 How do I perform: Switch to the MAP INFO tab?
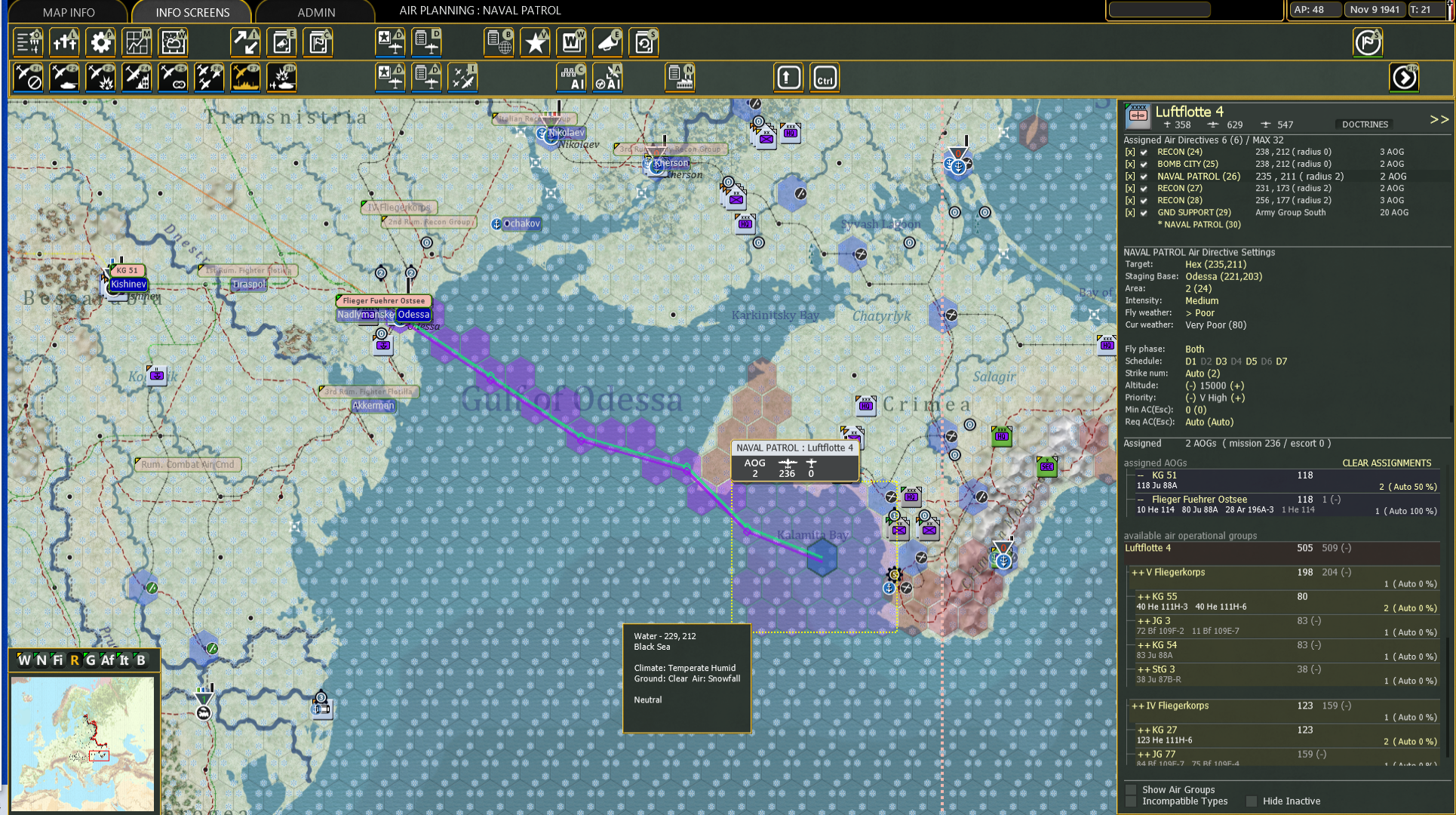tap(69, 12)
